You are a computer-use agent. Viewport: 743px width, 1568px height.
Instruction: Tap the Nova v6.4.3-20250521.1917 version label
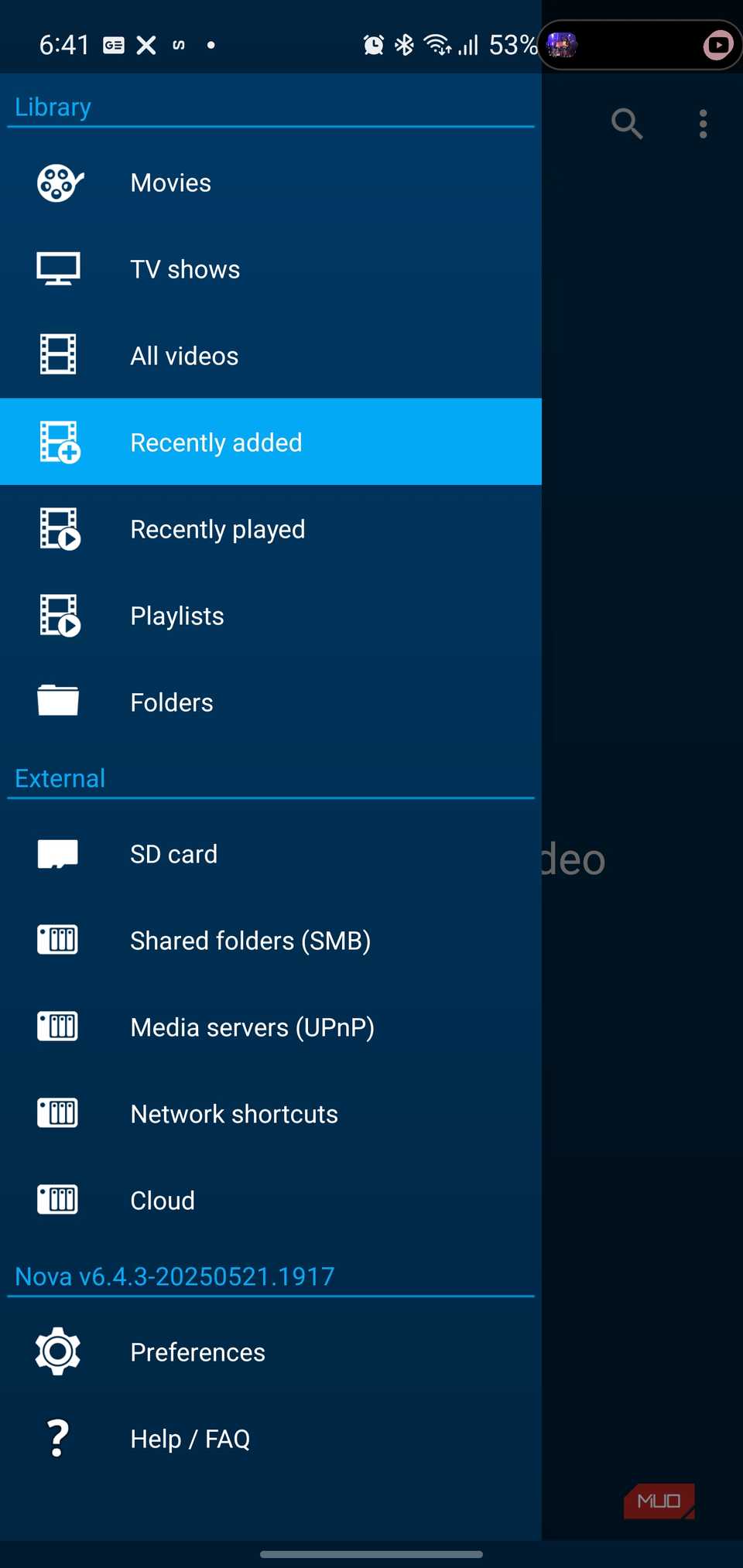pyautogui.click(x=175, y=1276)
